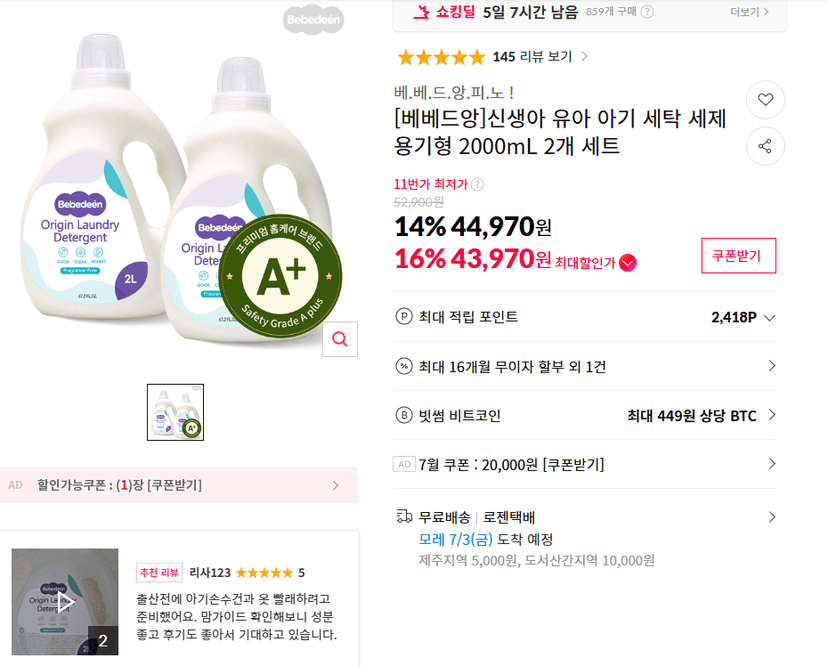Click question mark beside 11번가 최저가

[x=477, y=184]
